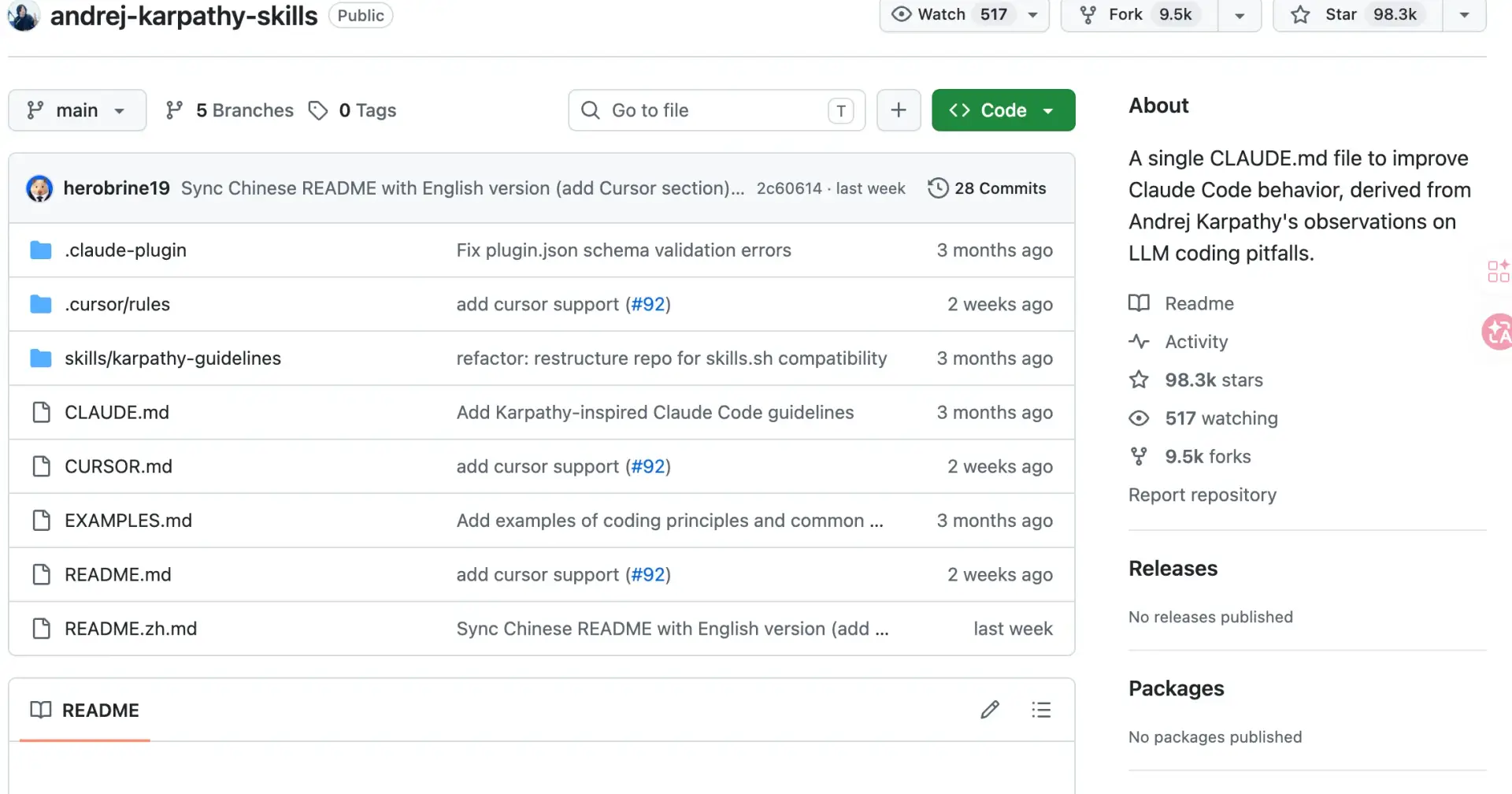This screenshot has width=1512, height=794.
Task: Open the add file plus button
Action: [899, 110]
